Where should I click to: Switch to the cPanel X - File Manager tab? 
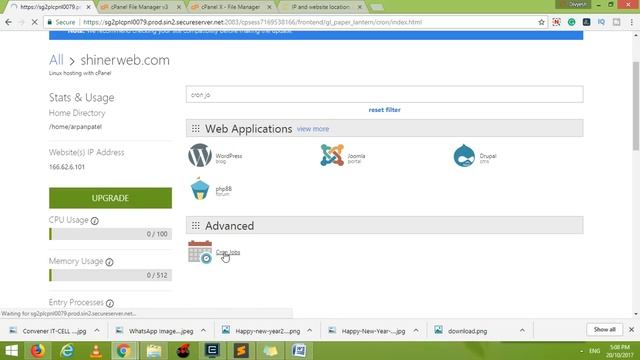[231, 7]
